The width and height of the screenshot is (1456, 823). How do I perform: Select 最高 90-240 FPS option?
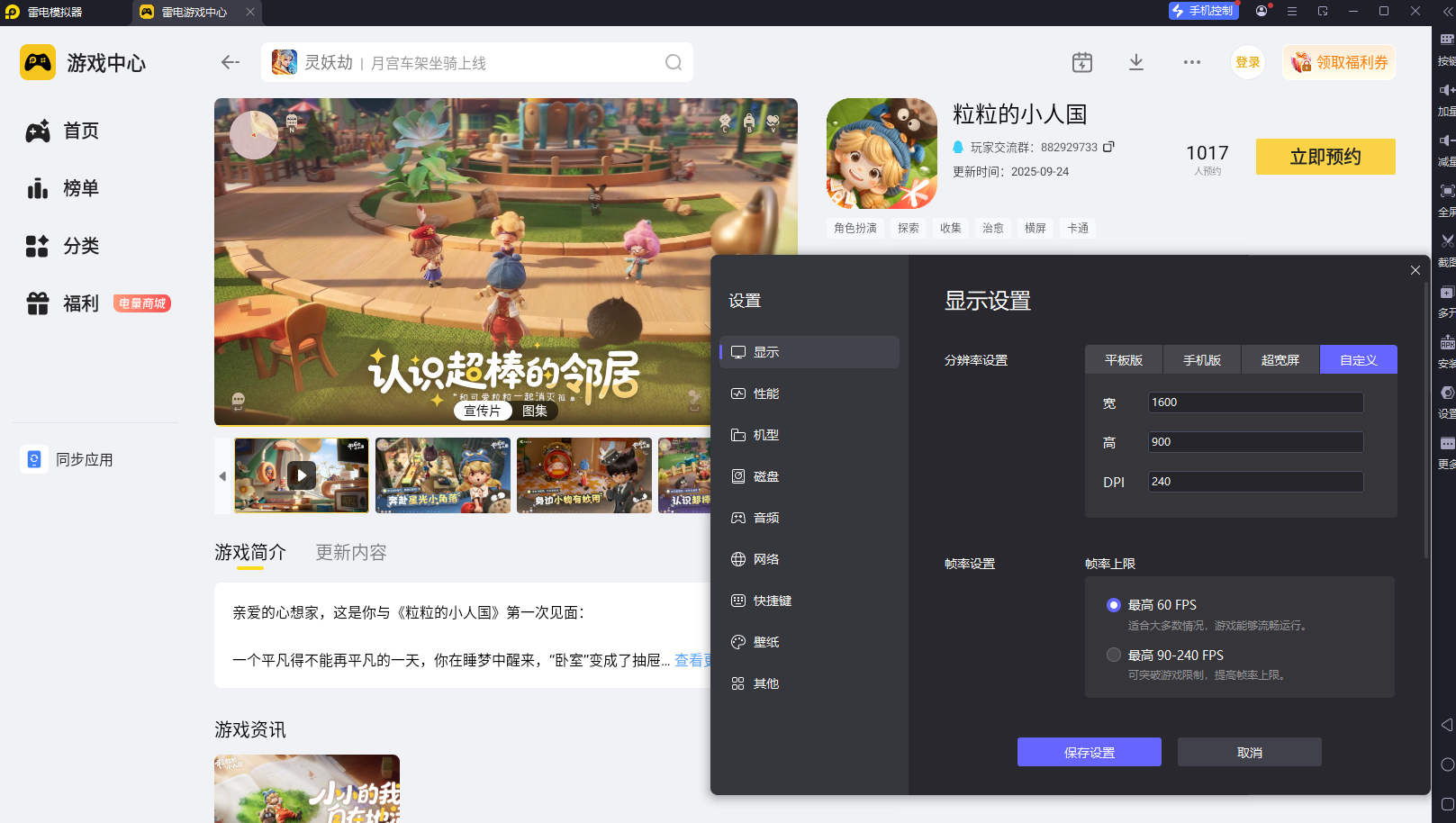click(1114, 656)
